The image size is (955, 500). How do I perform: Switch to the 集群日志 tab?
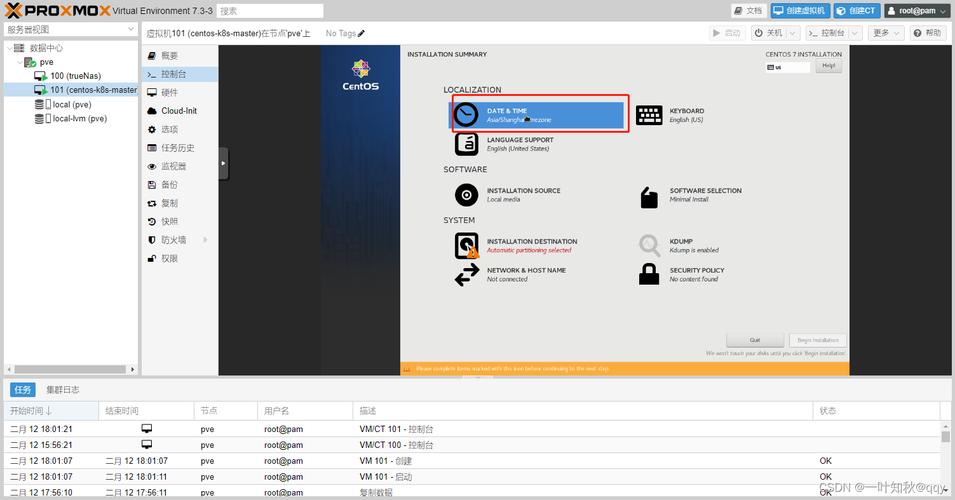63,390
